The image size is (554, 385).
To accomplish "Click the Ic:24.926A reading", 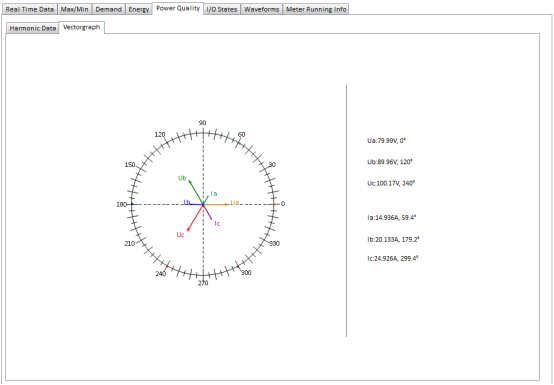I will coord(393,258).
